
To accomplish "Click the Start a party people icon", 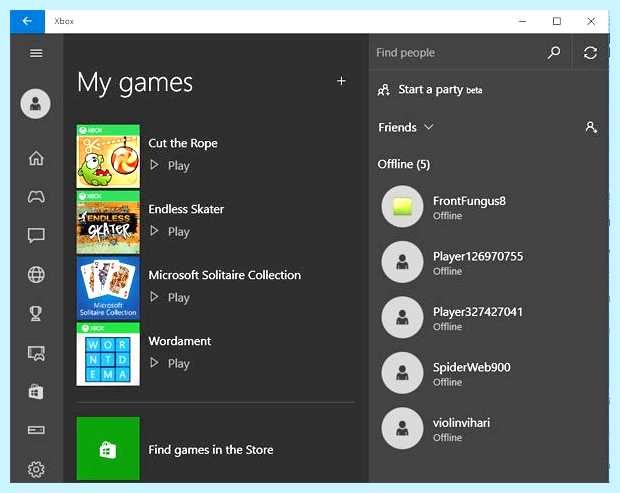I will [x=384, y=90].
